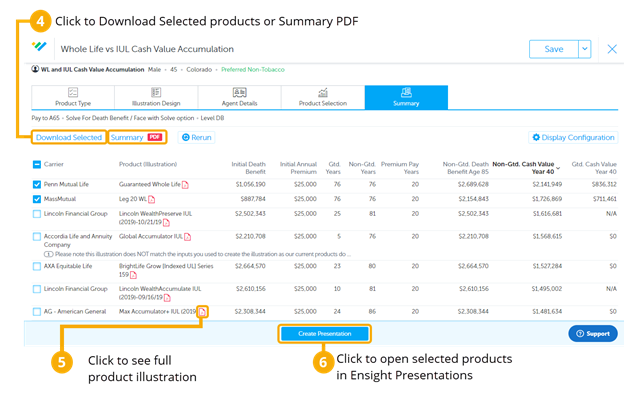
Task: Click the $1,056,190 death benefit cell
Action: [251, 184]
